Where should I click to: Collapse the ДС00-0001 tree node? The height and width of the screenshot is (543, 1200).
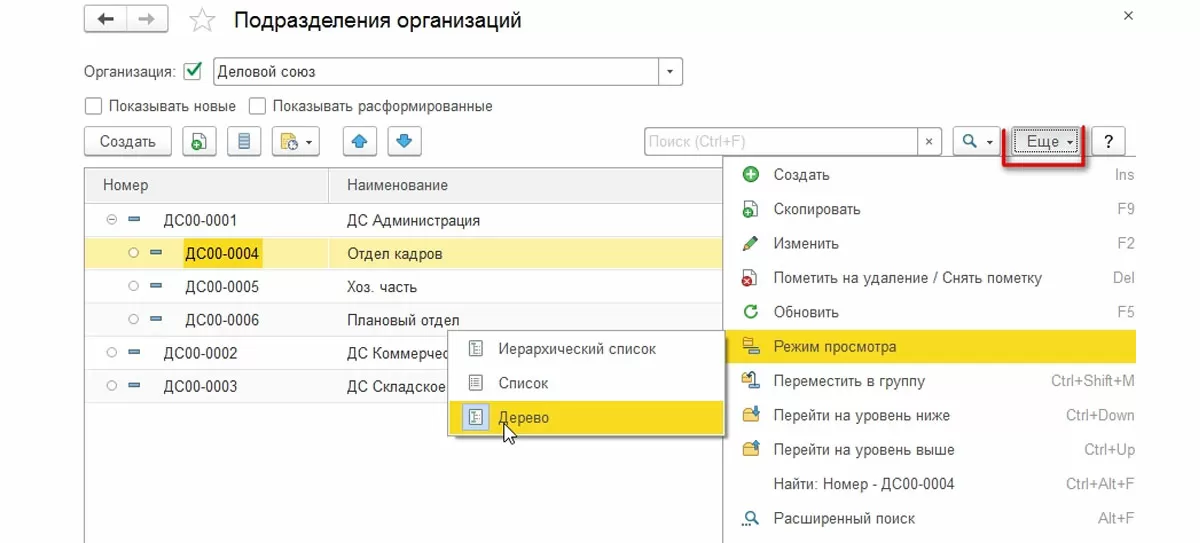(x=111, y=220)
